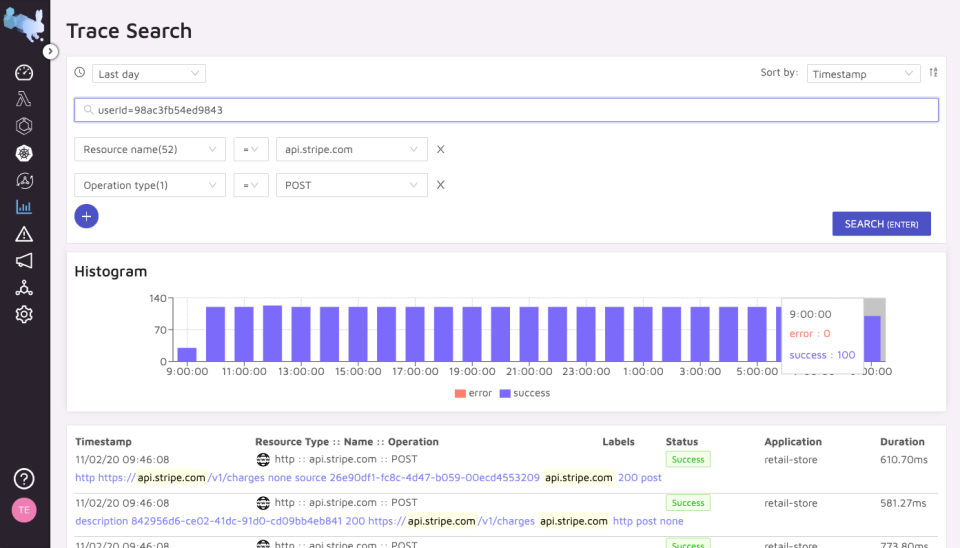Click the short first histogram bar at 9:00:00

pyautogui.click(x=187, y=355)
